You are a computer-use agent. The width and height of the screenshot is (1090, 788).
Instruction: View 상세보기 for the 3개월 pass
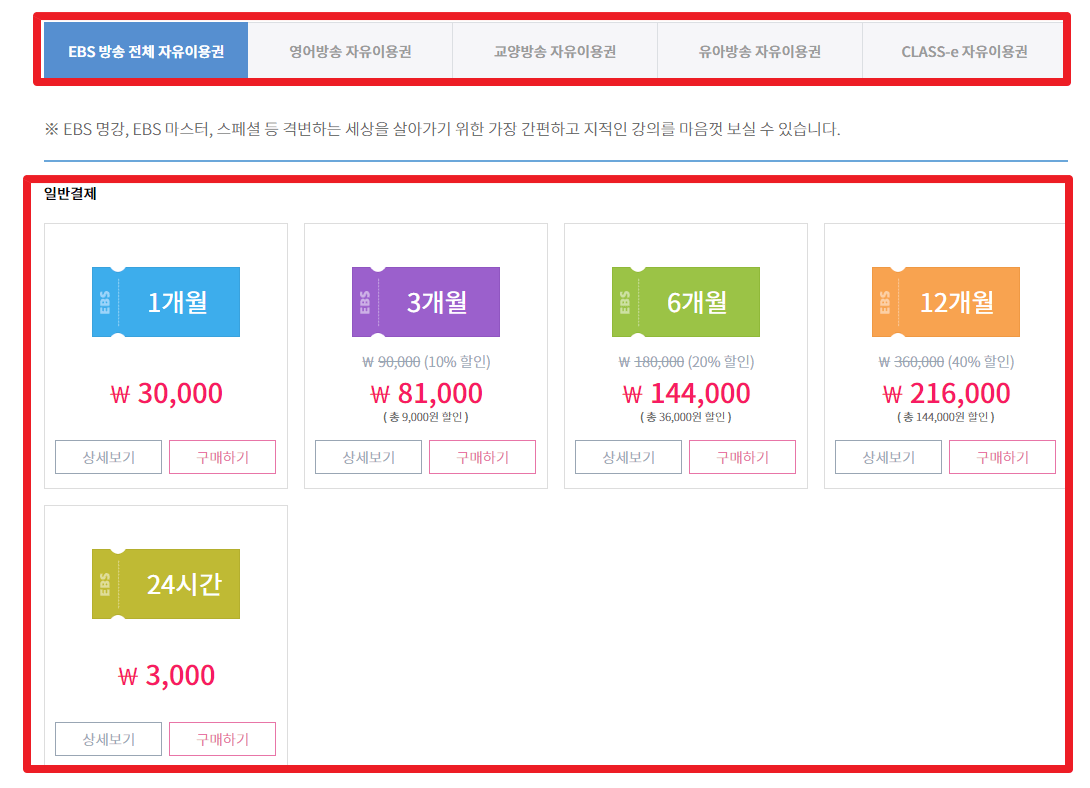click(368, 457)
